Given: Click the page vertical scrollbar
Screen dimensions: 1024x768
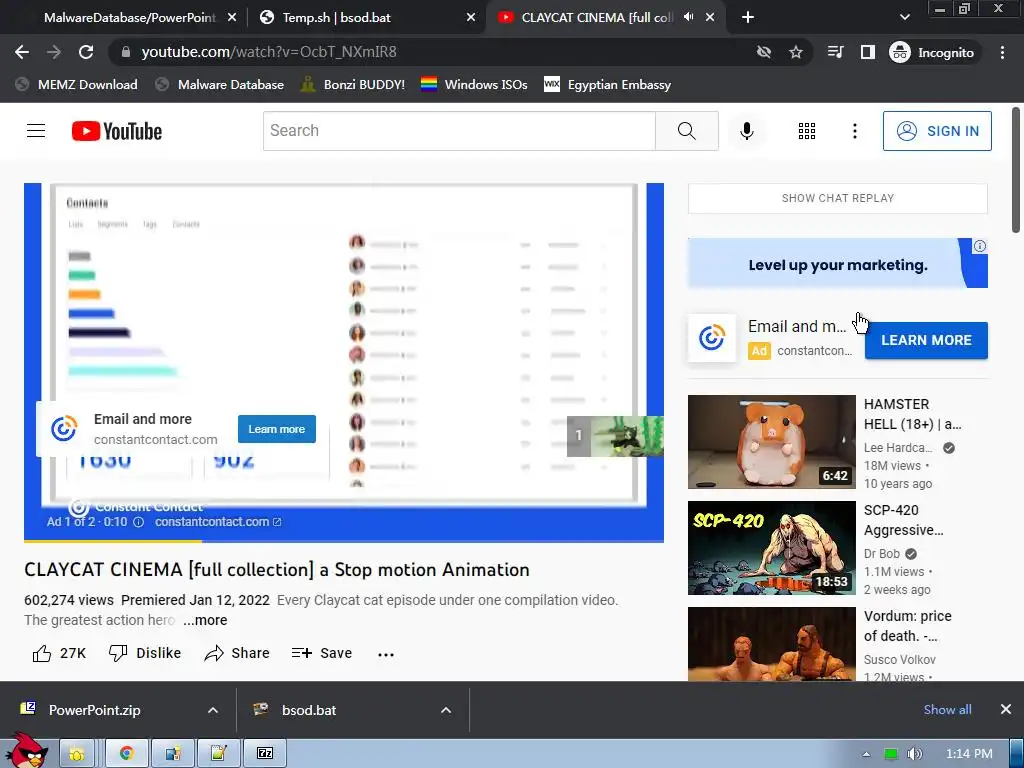Looking at the screenshot, I should click(1016, 170).
